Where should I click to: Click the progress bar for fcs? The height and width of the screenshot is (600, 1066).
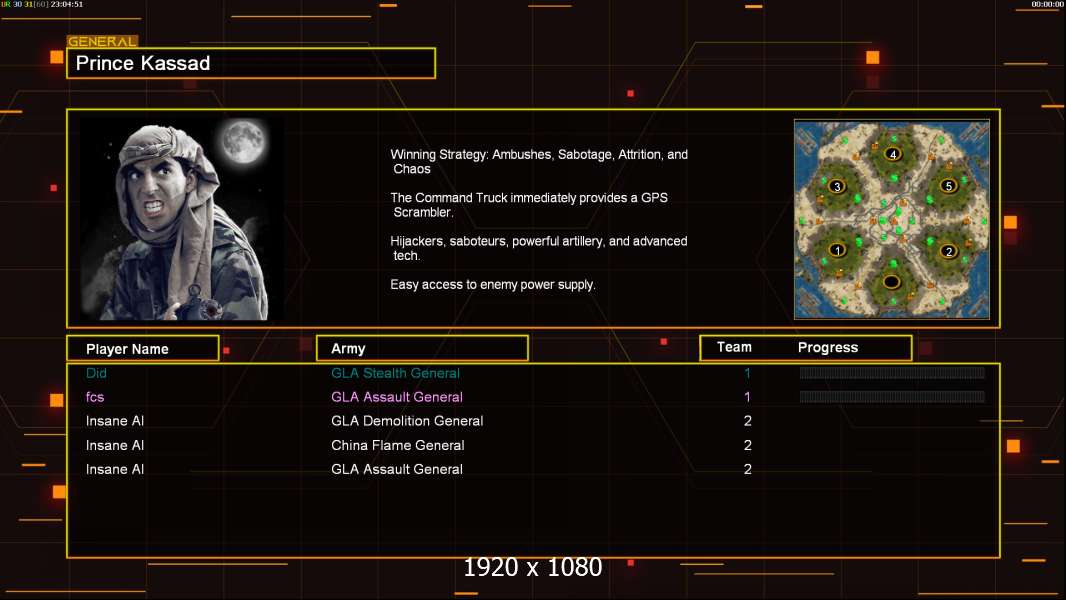(x=892, y=396)
